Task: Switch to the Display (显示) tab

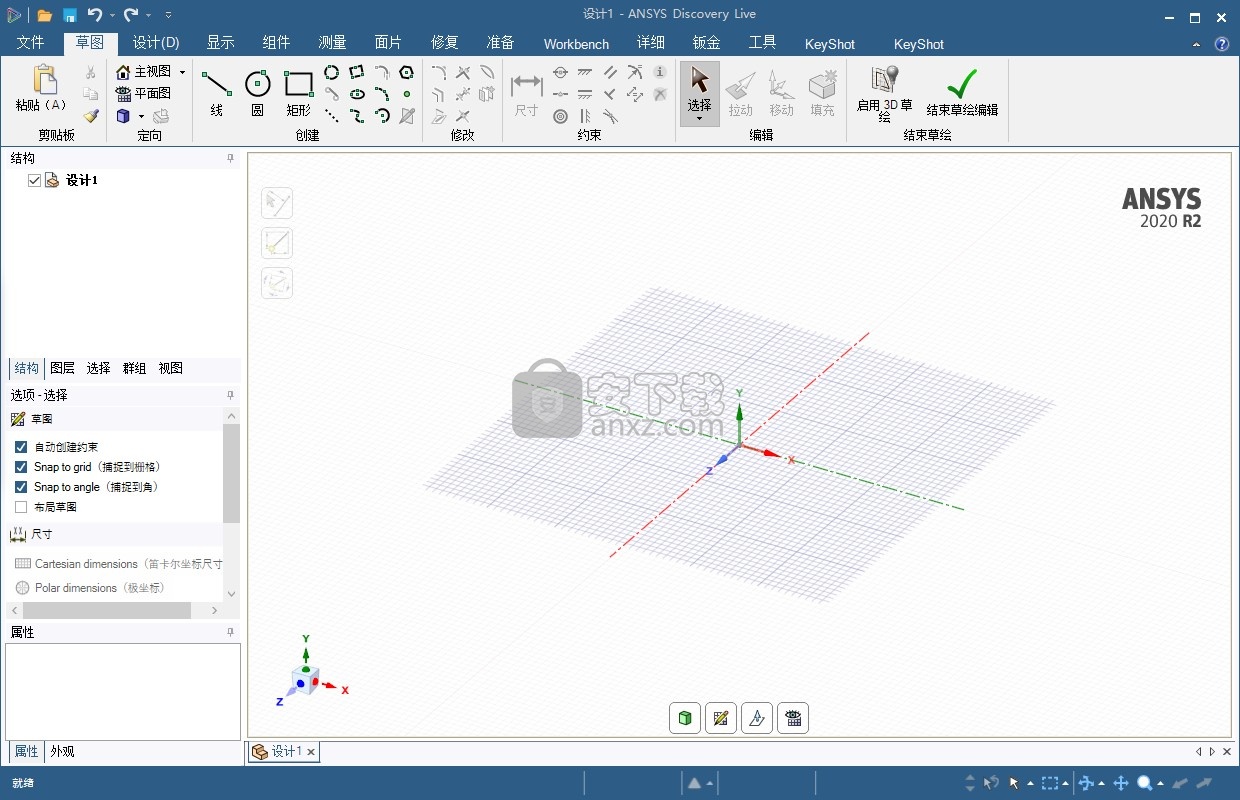Action: click(220, 43)
